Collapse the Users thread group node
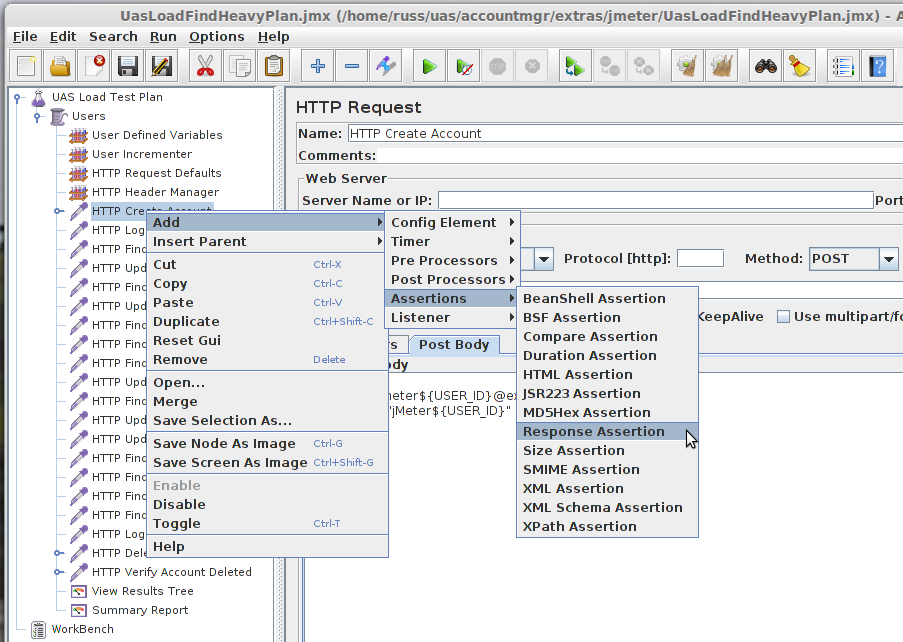 coord(37,117)
